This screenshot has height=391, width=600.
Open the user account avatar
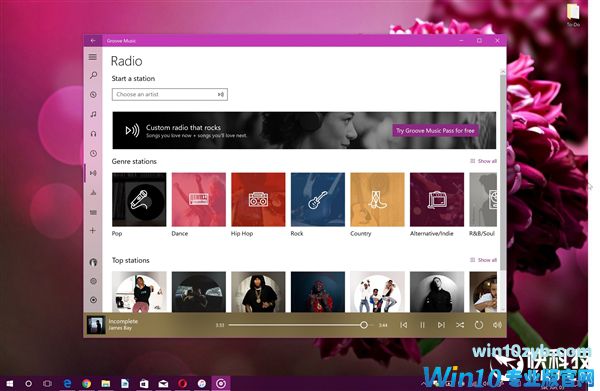[x=93, y=262]
